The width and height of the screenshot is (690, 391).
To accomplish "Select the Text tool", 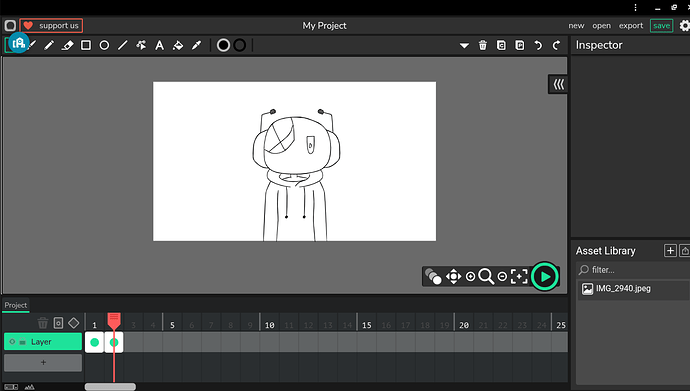I will (159, 45).
